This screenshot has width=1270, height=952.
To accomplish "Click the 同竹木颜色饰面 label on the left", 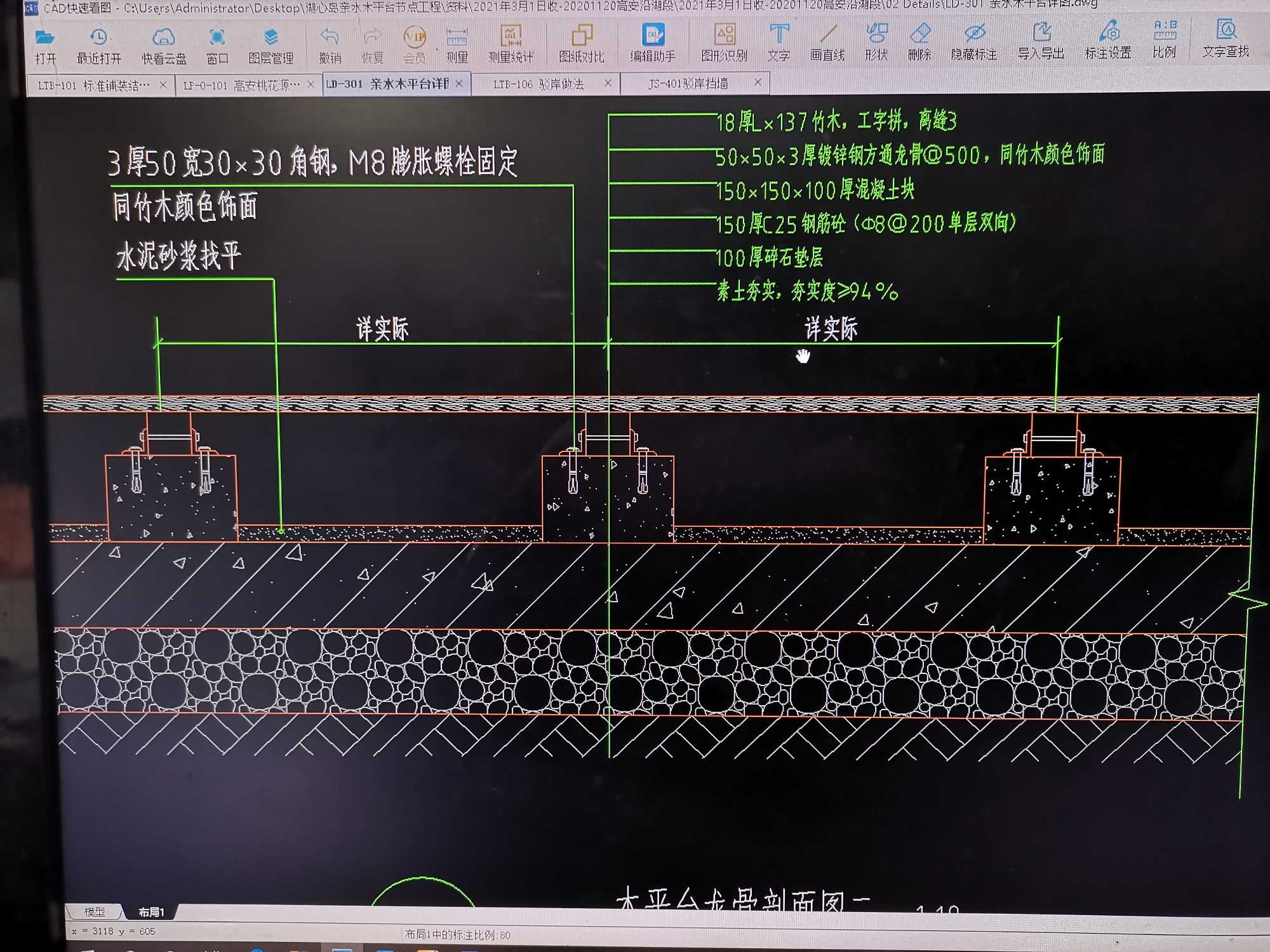I will [185, 207].
